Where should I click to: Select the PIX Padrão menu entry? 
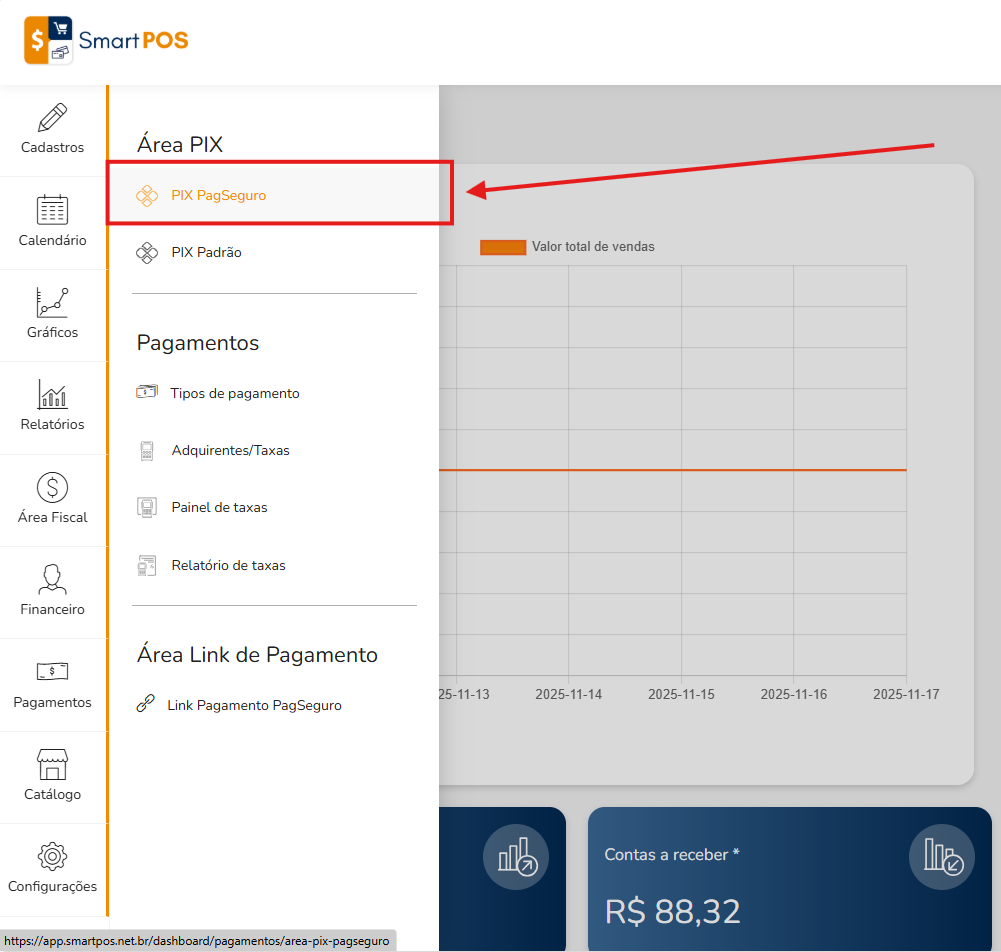pyautogui.click(x=274, y=253)
